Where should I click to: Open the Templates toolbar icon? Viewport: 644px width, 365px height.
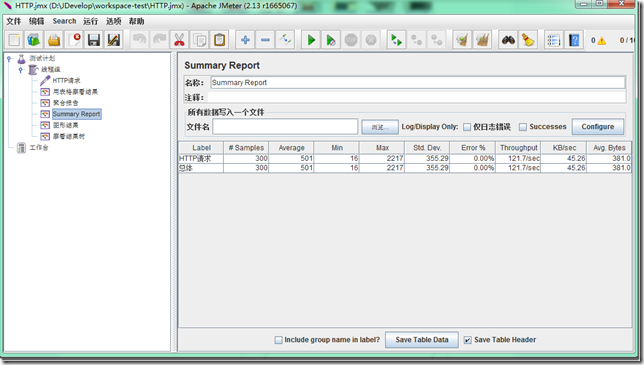(34, 40)
